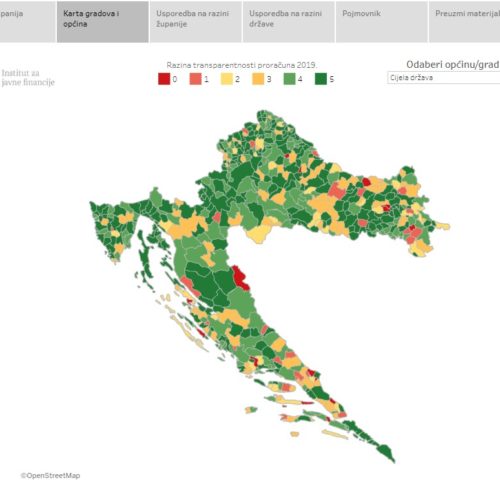
Task: Open Usporedba na razini županije tab
Action: (196, 22)
